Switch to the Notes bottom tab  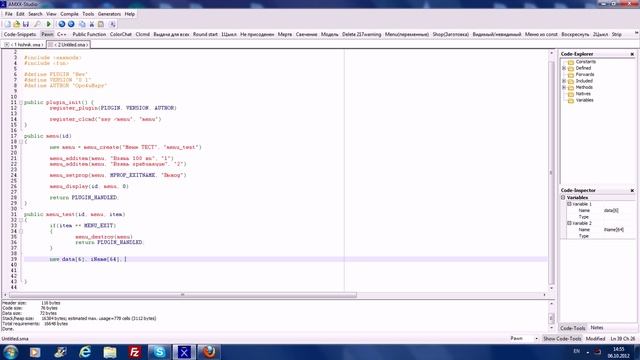tap(597, 328)
